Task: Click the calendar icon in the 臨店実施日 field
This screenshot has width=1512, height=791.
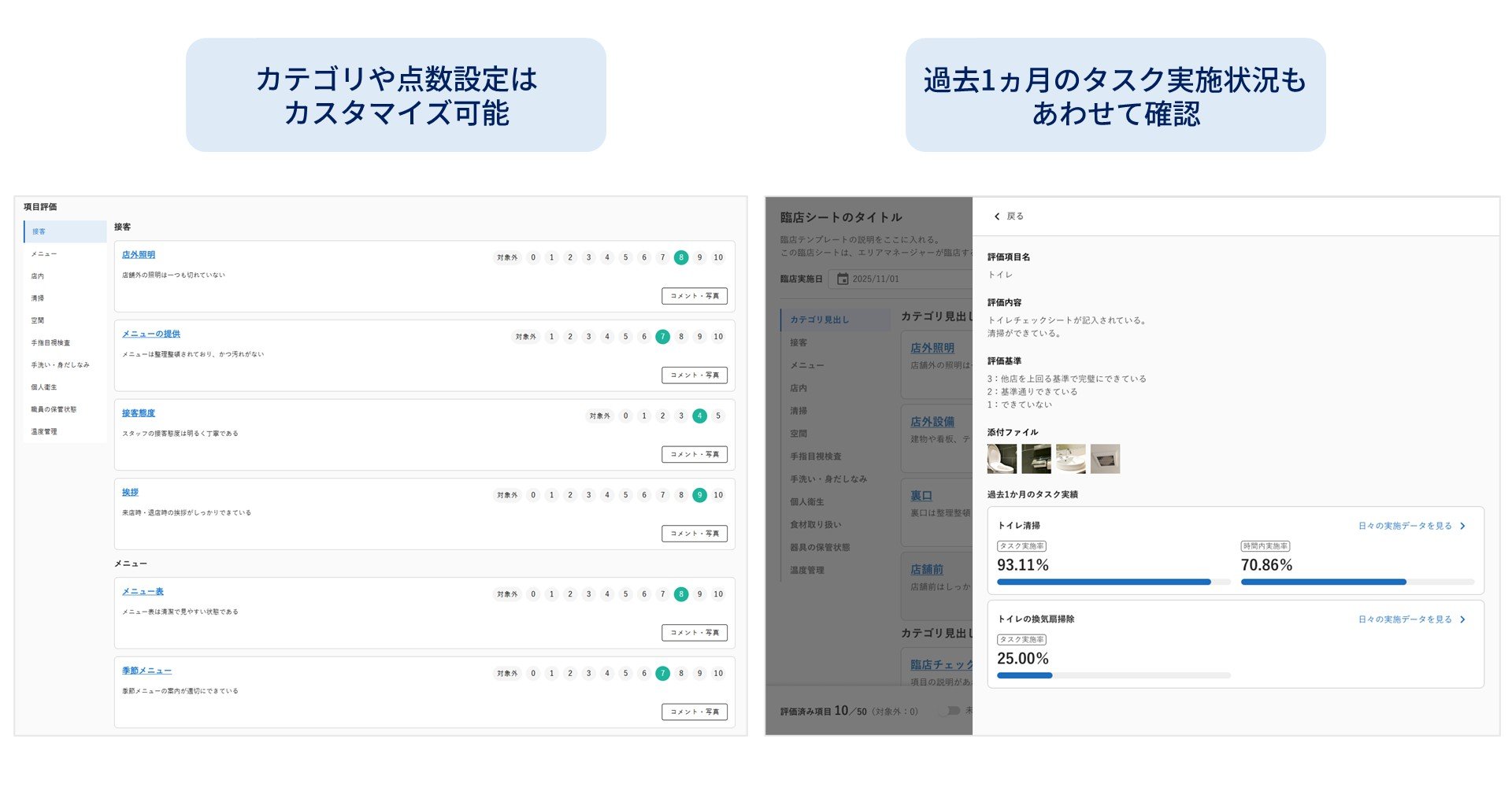Action: [842, 279]
